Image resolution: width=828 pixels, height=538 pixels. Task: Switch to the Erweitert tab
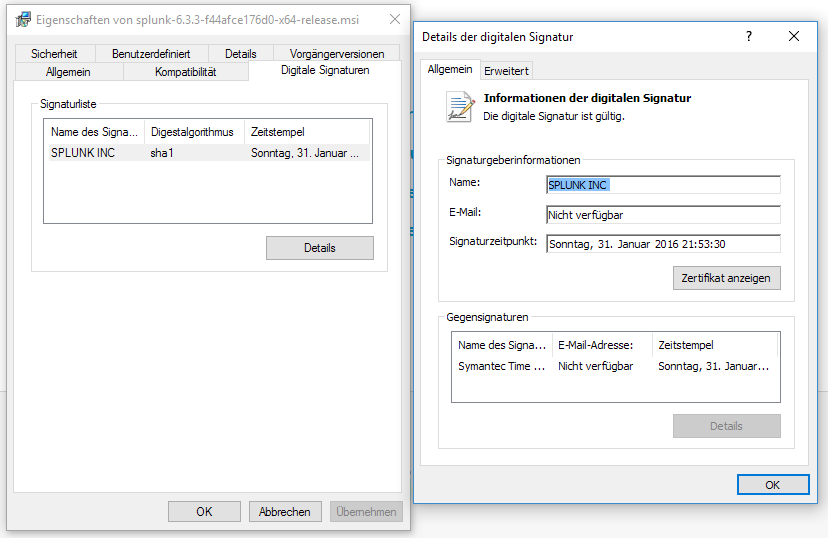pyautogui.click(x=506, y=71)
